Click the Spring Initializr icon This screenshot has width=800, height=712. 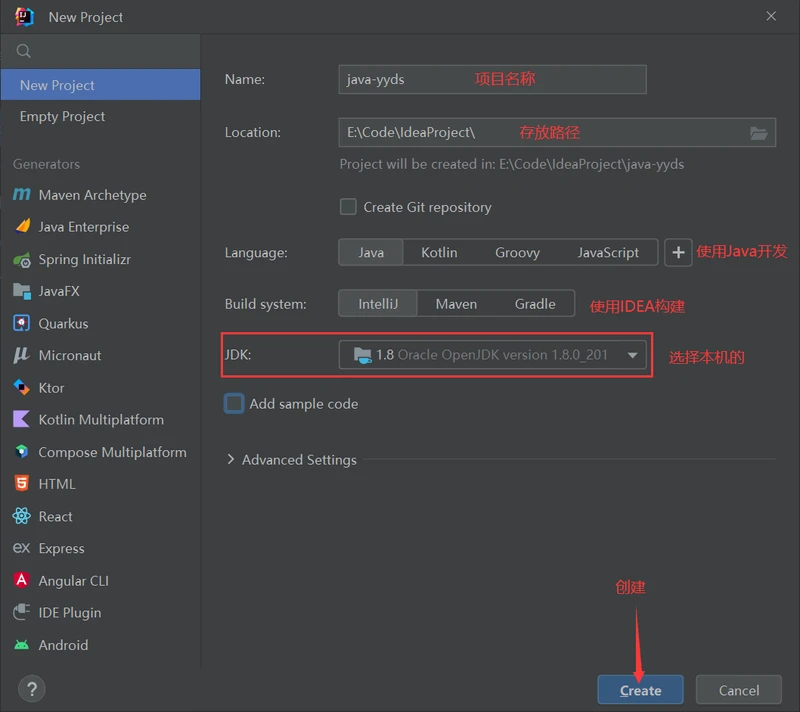point(21,259)
